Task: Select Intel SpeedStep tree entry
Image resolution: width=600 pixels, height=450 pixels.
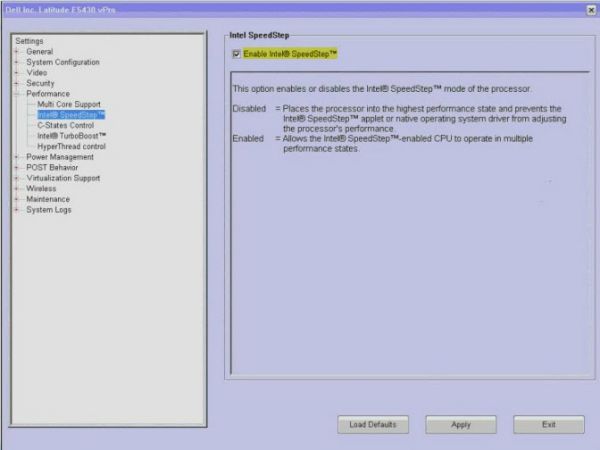Action: [71, 115]
